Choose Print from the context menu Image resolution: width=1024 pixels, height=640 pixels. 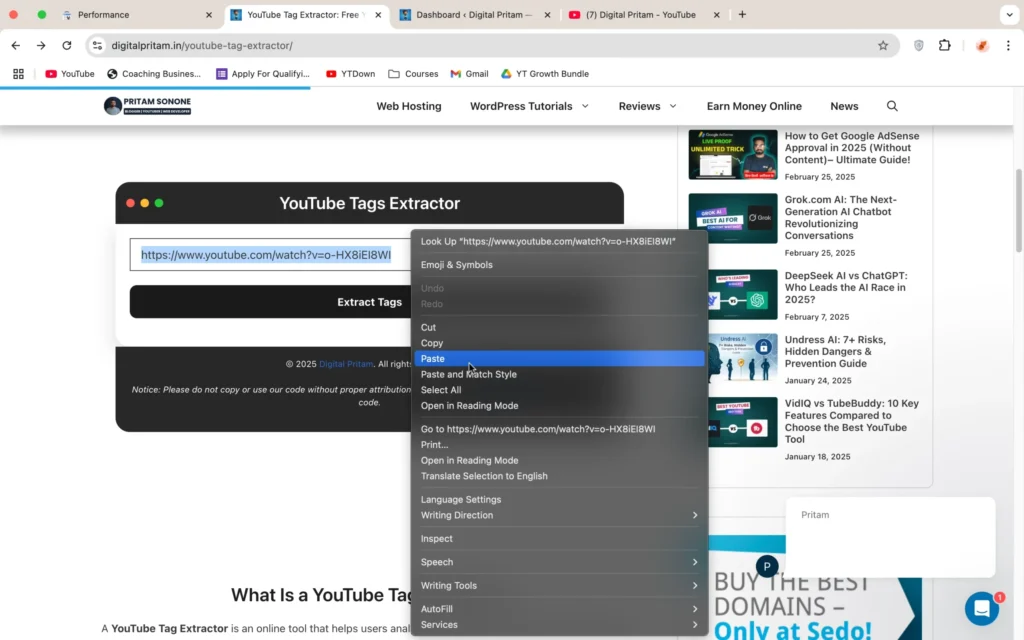point(559,445)
